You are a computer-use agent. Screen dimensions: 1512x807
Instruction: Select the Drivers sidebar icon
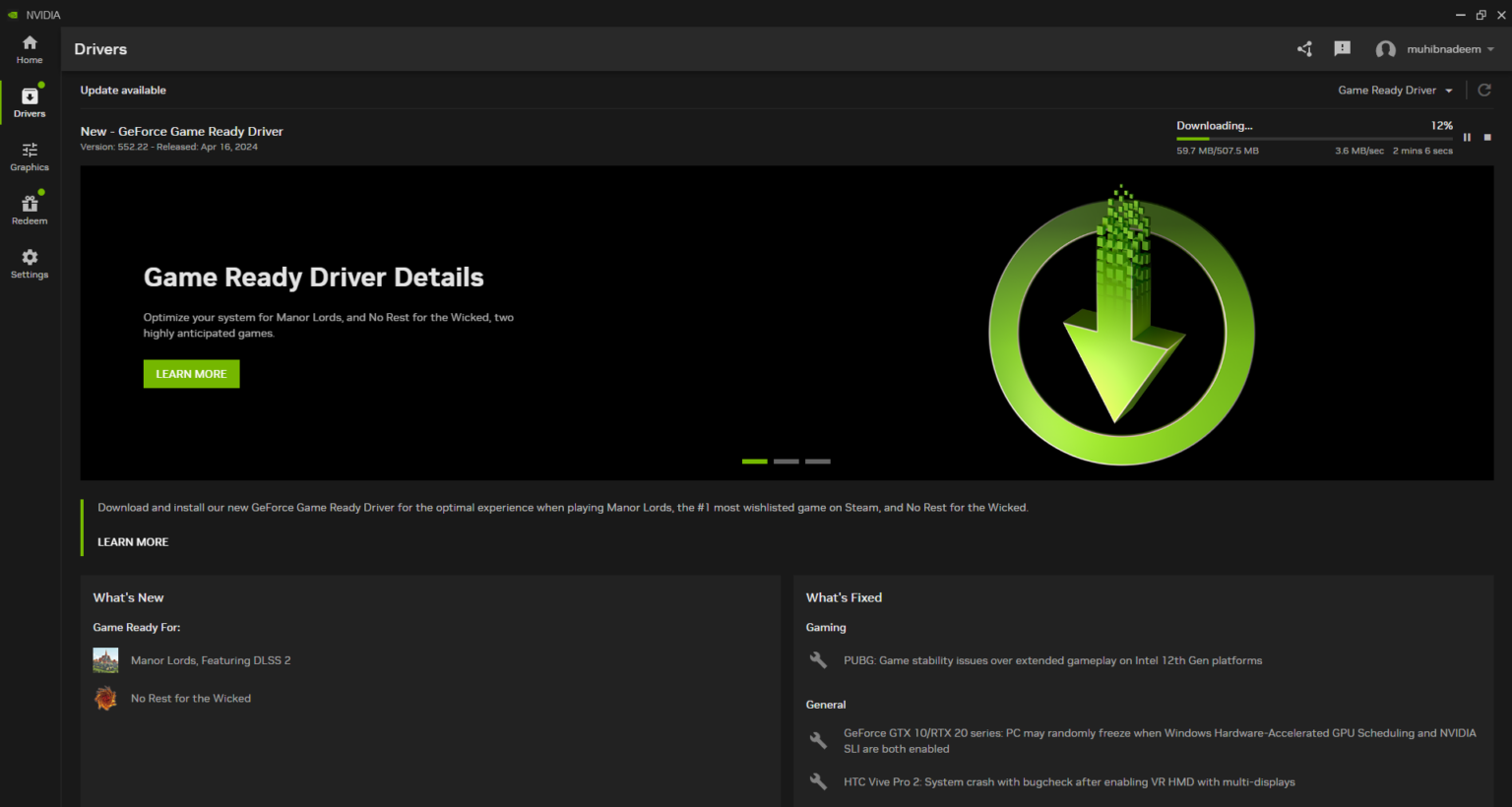pyautogui.click(x=30, y=102)
